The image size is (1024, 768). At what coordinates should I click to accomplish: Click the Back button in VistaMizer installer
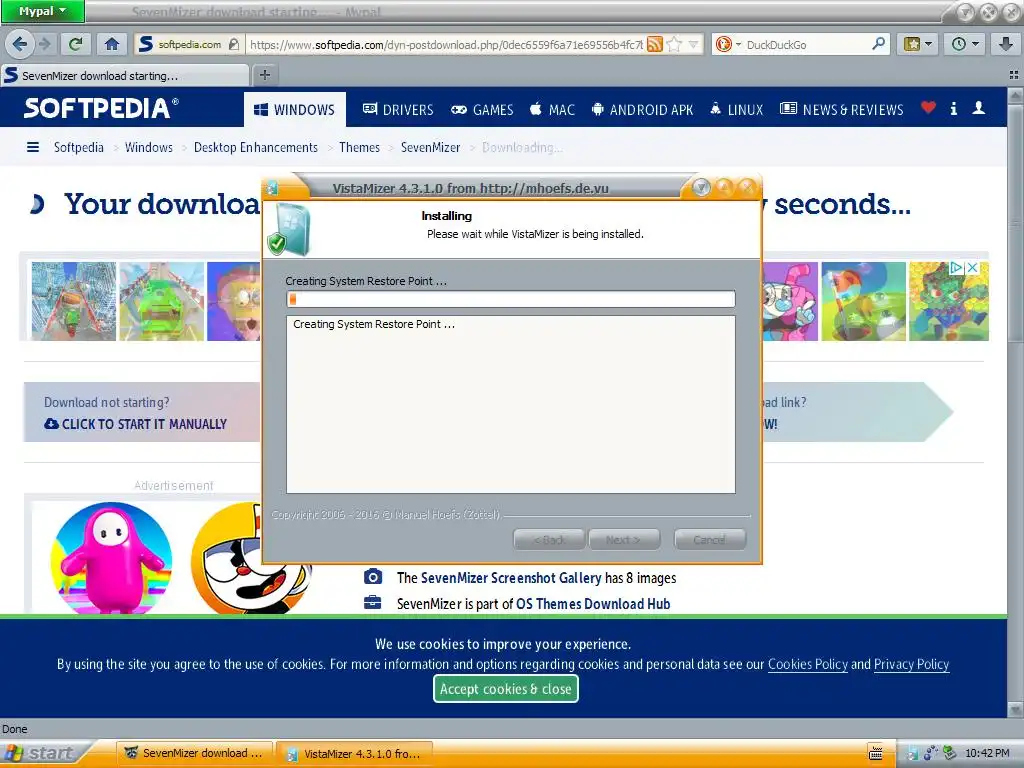[549, 539]
